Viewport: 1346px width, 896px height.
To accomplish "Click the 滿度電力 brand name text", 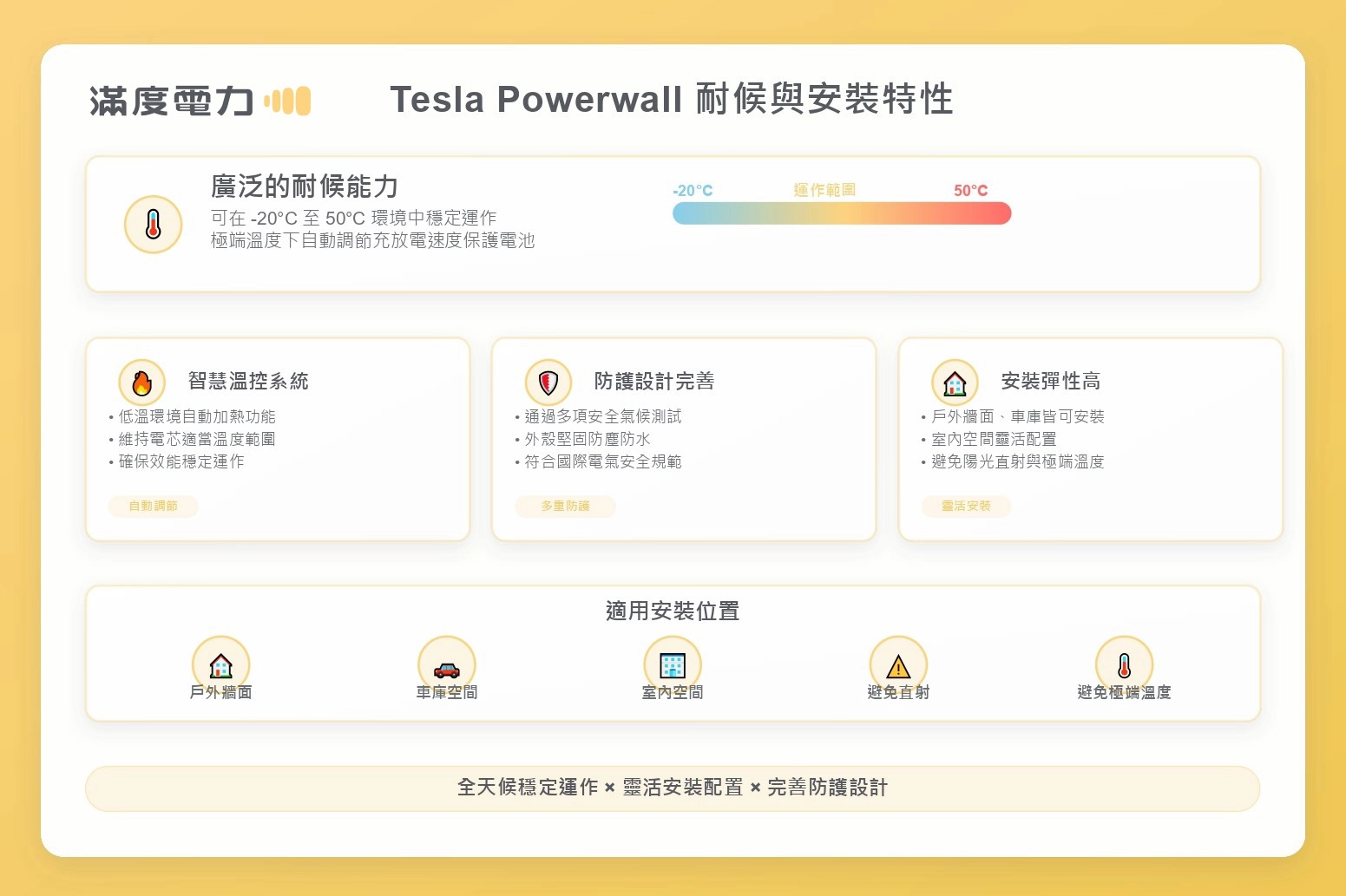I will coord(172,101).
